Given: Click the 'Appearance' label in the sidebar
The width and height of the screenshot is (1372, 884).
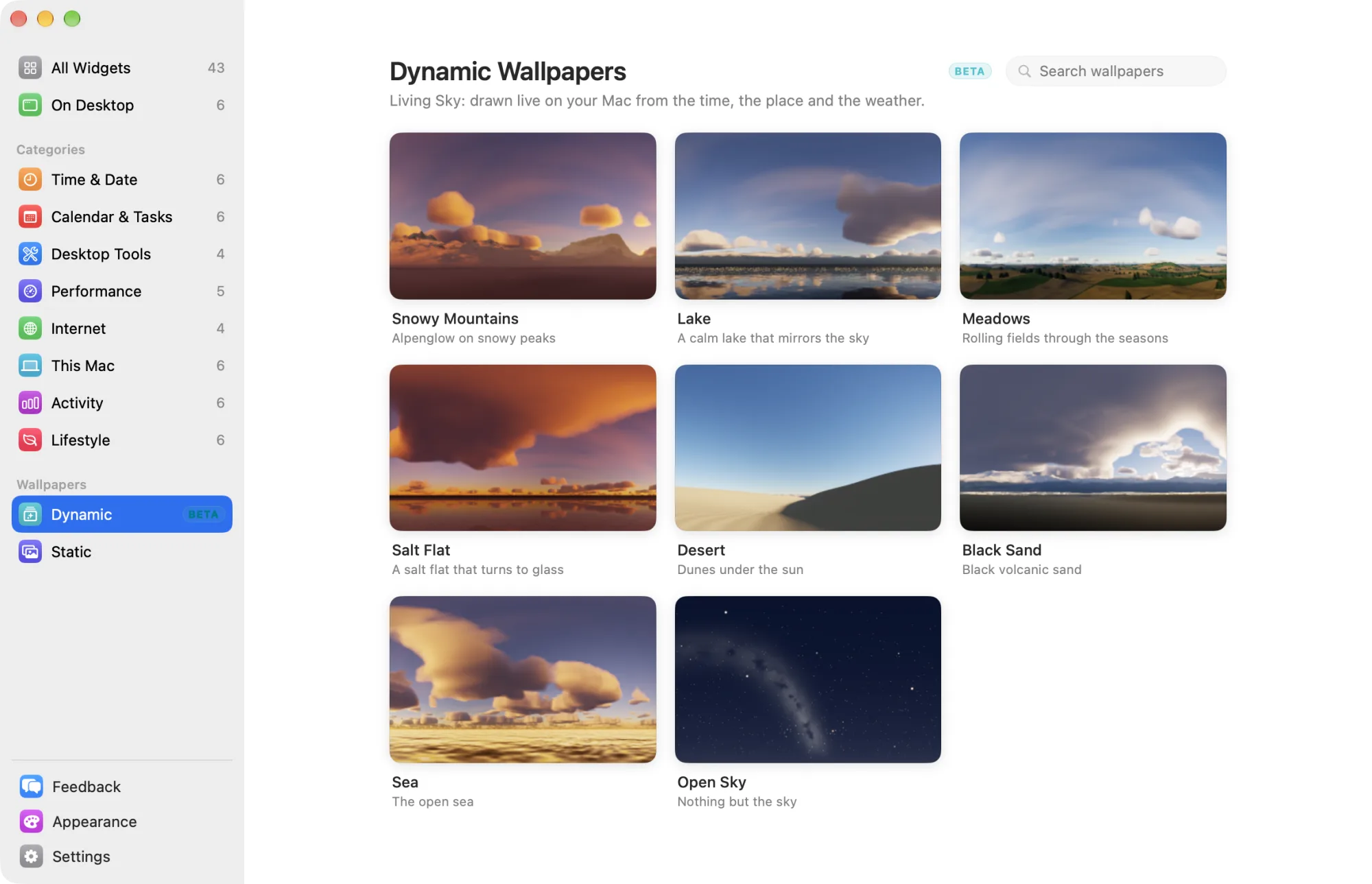Looking at the screenshot, I should pos(95,822).
